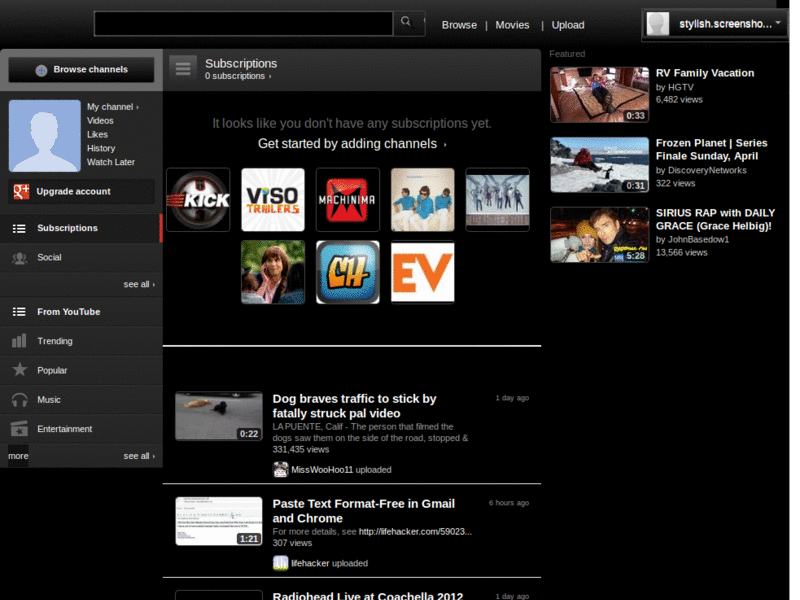Screen dimensions: 800x600
Task: Select Social in the sidebar
Action: pyautogui.click(x=82, y=258)
